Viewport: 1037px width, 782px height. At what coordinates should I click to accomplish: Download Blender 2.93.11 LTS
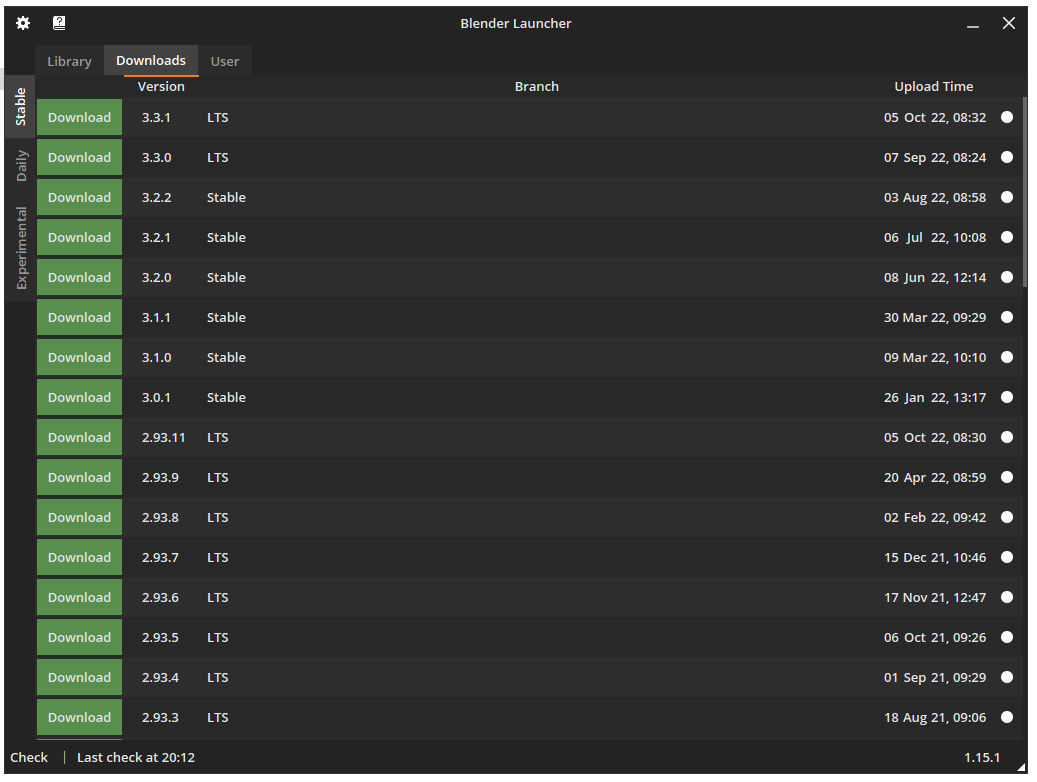(79, 438)
